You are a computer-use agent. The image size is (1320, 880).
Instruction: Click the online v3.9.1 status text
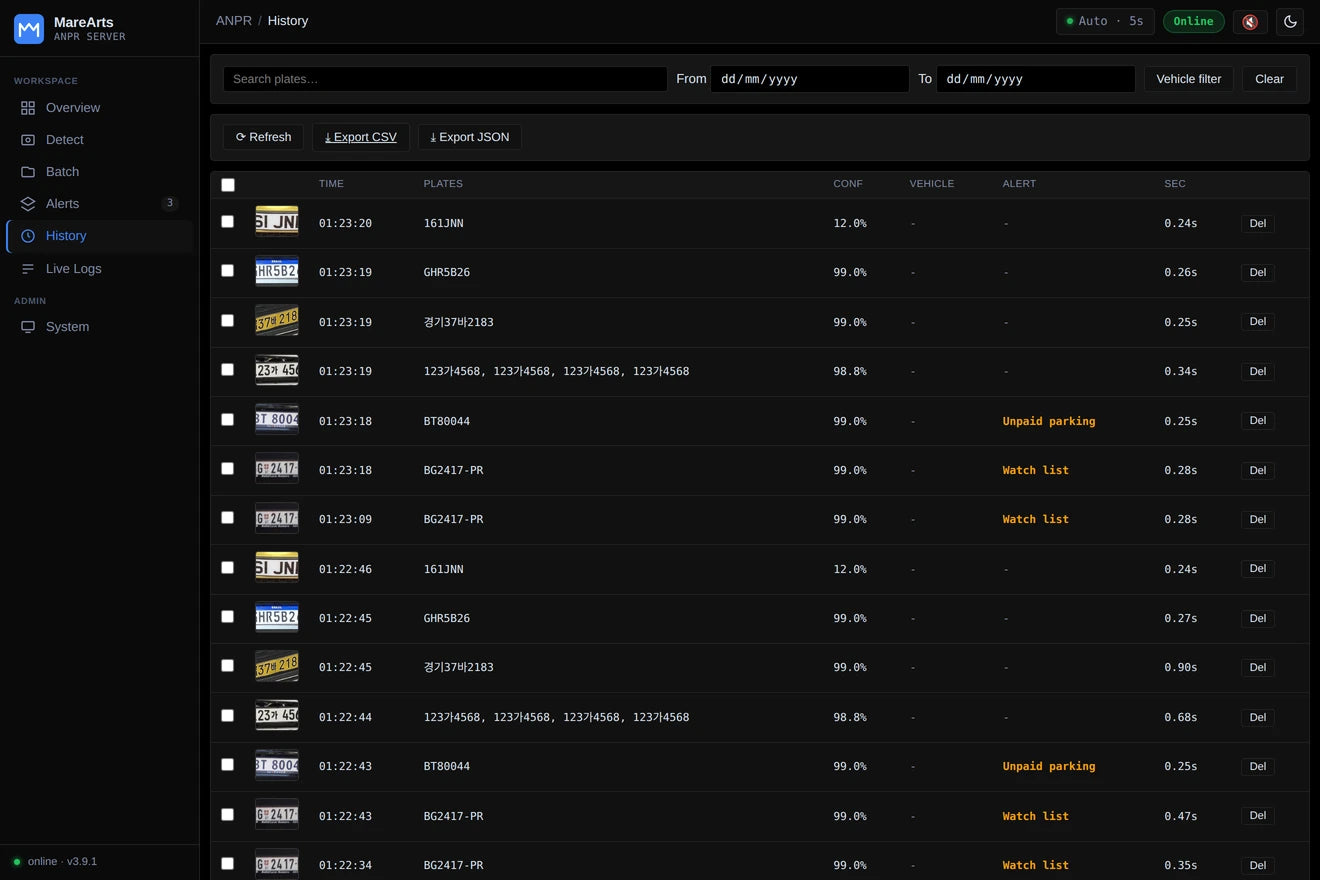click(x=62, y=861)
